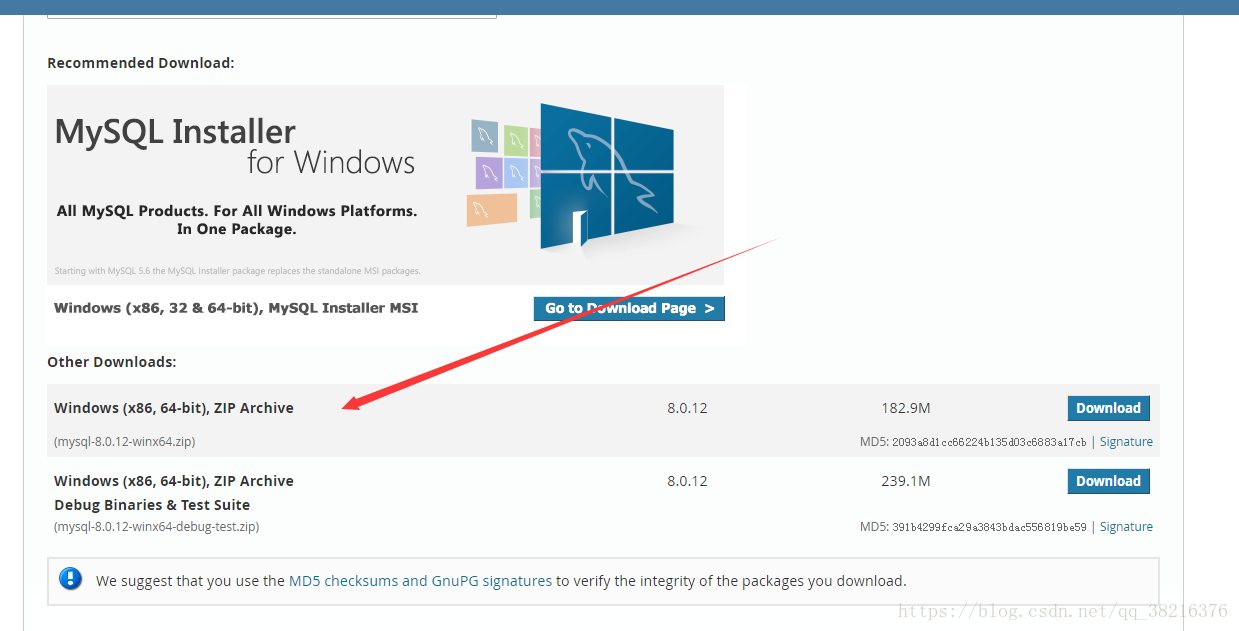Image resolution: width=1239 pixels, height=631 pixels.
Task: Click the MD5 value 391b4299fca29a3843bdac556819be59
Action: [x=989, y=527]
